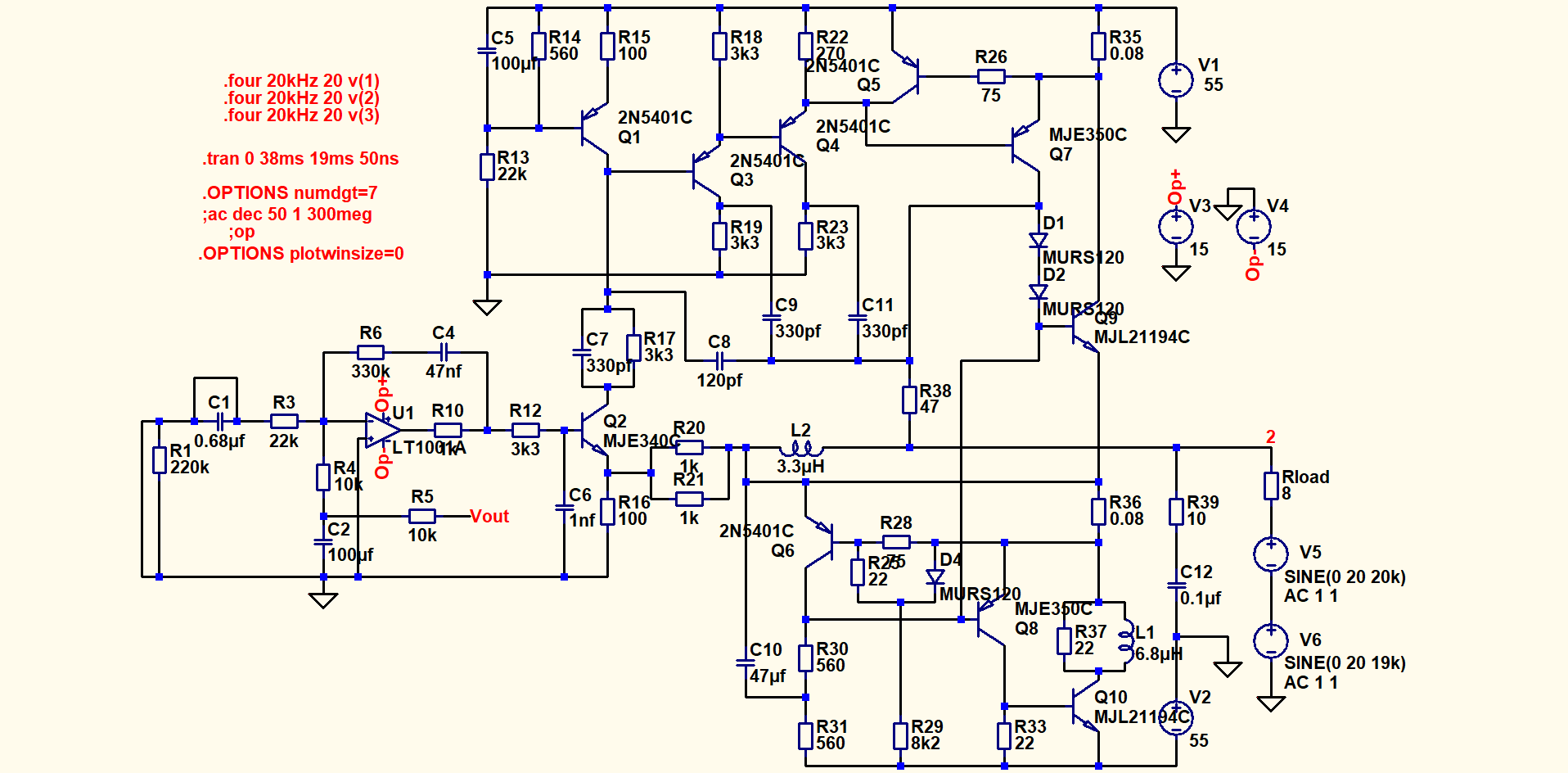Click the '47nf' capacitor value

pyautogui.click(x=444, y=372)
